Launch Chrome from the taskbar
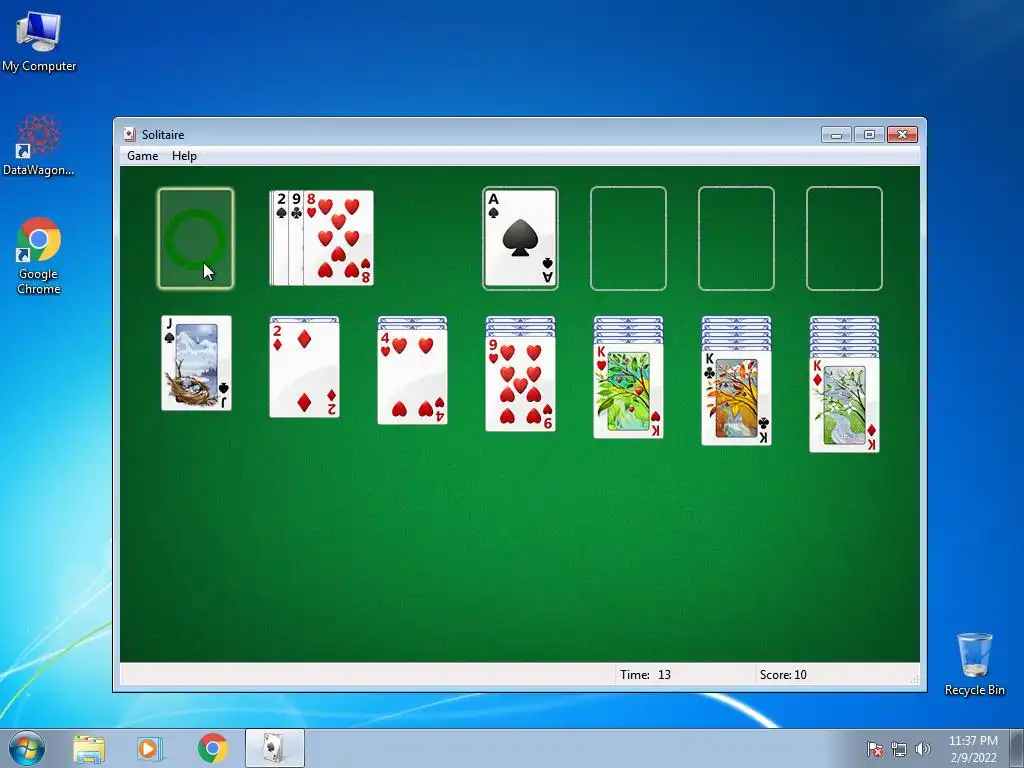 click(212, 748)
